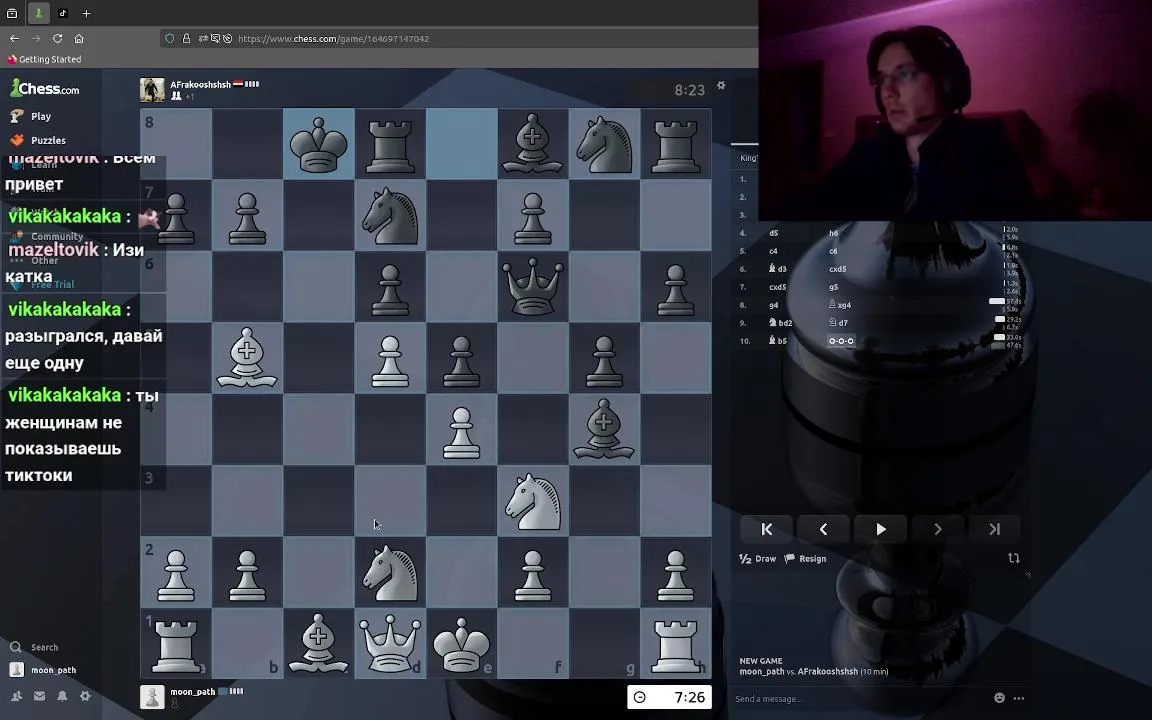Select move Bxg4 in the move list
This screenshot has height=720, width=1152.
pyautogui.click(x=840, y=305)
